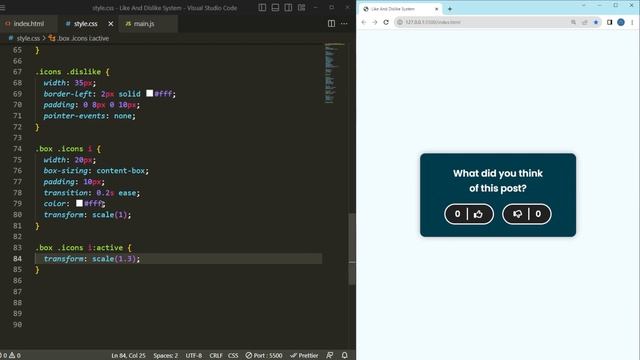
Task: Click line number 67 in gutter
Action: click(x=17, y=72)
